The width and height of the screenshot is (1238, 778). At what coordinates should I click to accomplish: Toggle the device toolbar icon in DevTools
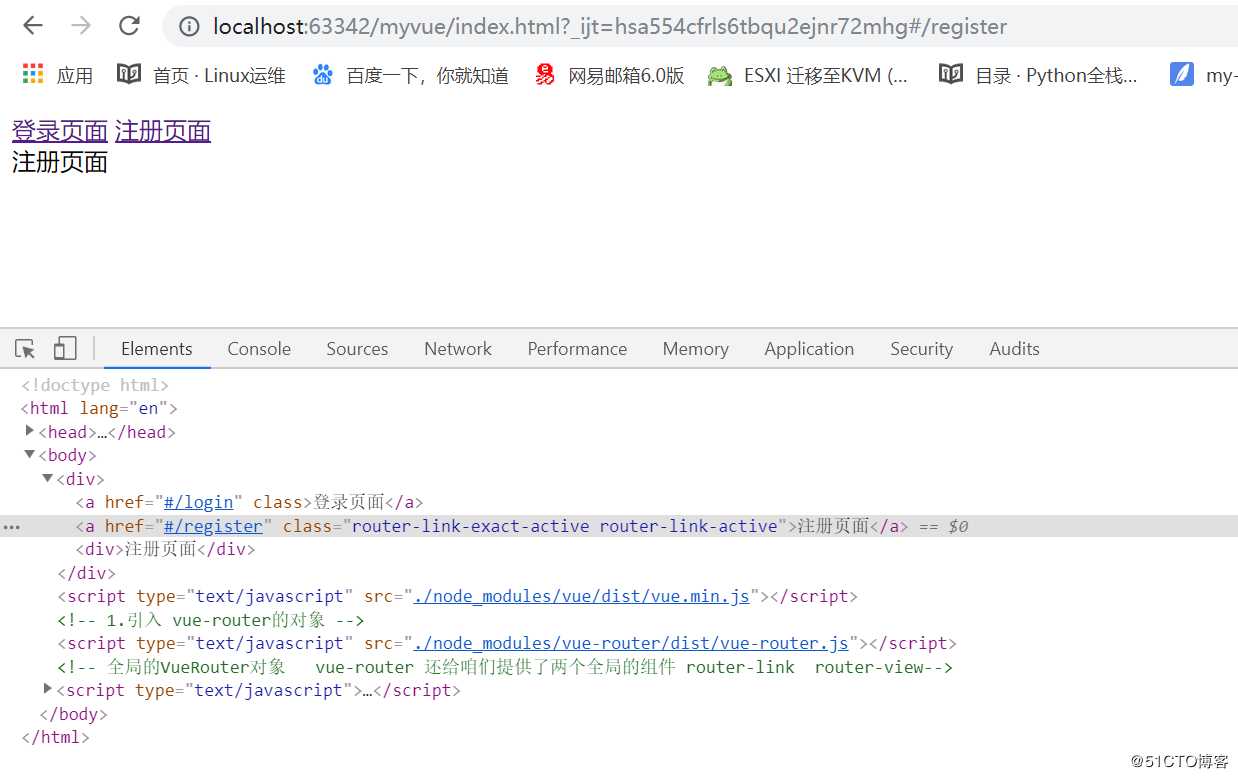[65, 348]
